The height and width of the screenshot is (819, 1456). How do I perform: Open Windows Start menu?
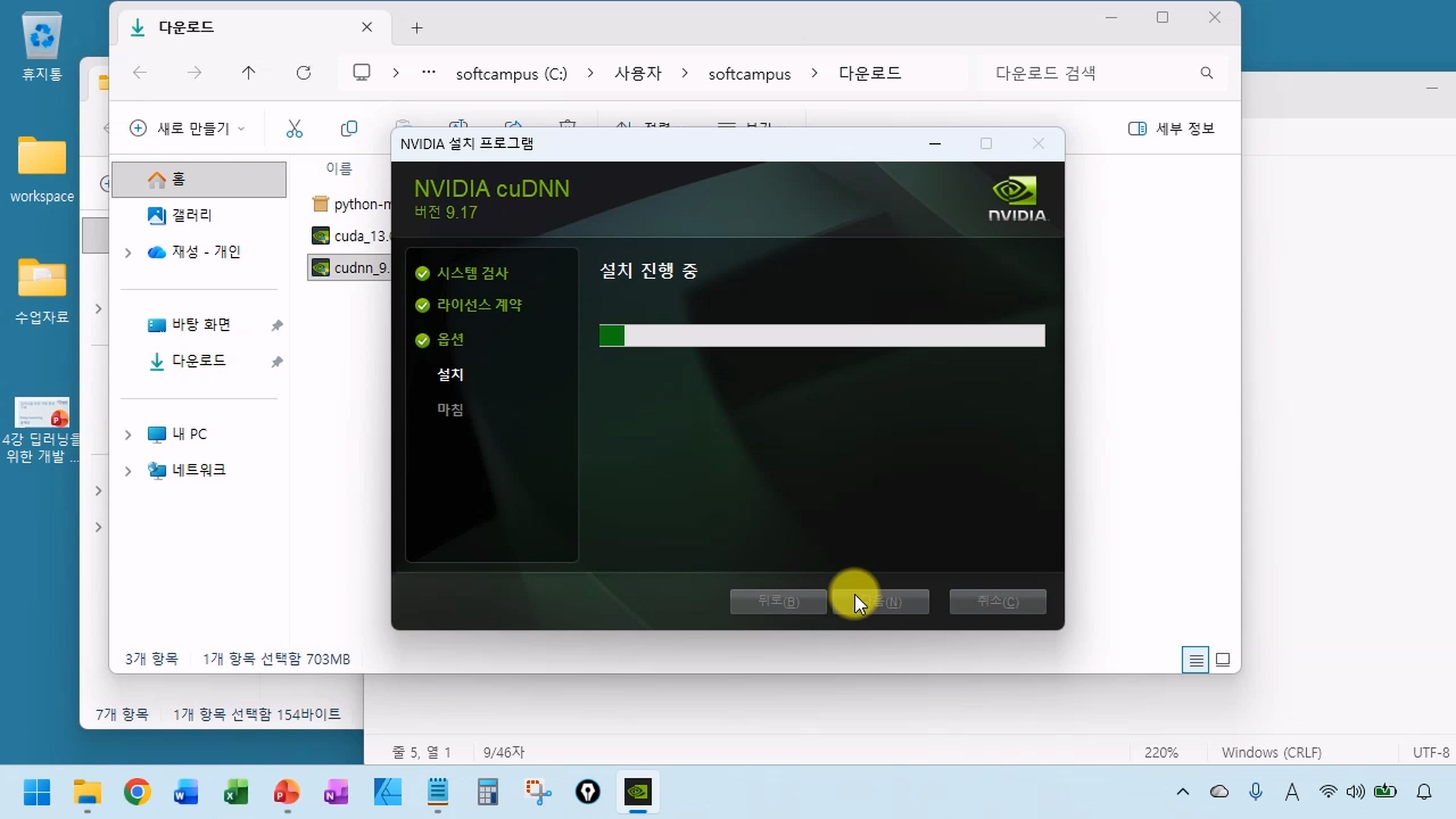point(37,792)
